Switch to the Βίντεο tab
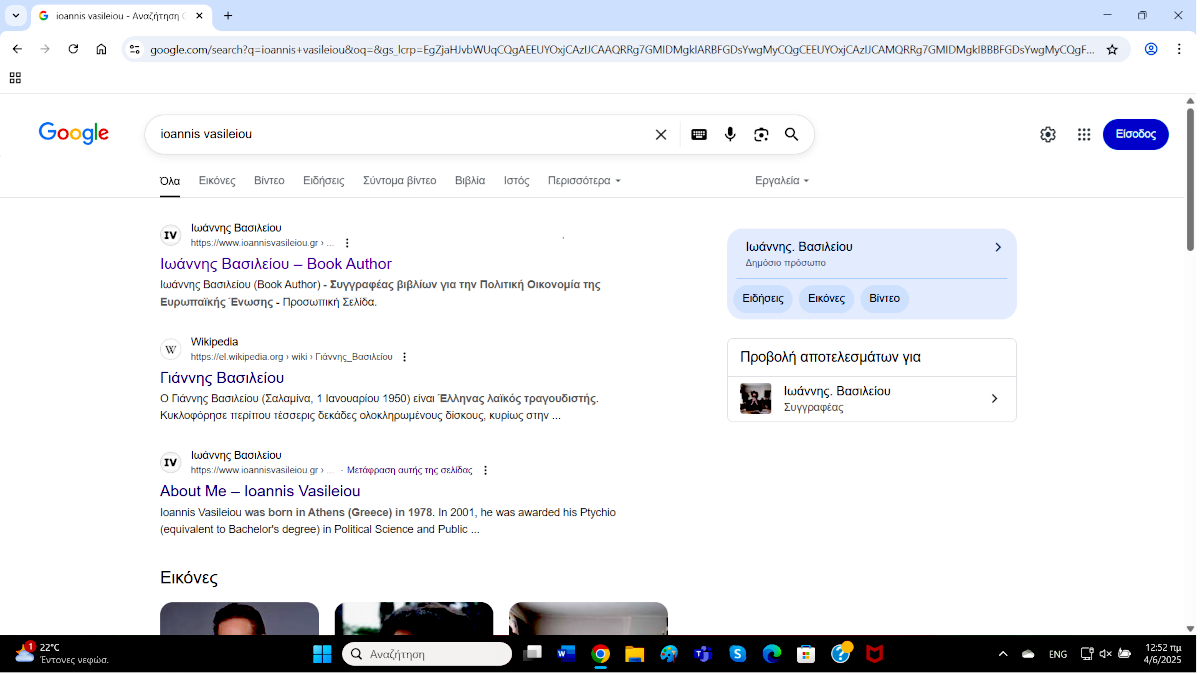 click(x=269, y=181)
